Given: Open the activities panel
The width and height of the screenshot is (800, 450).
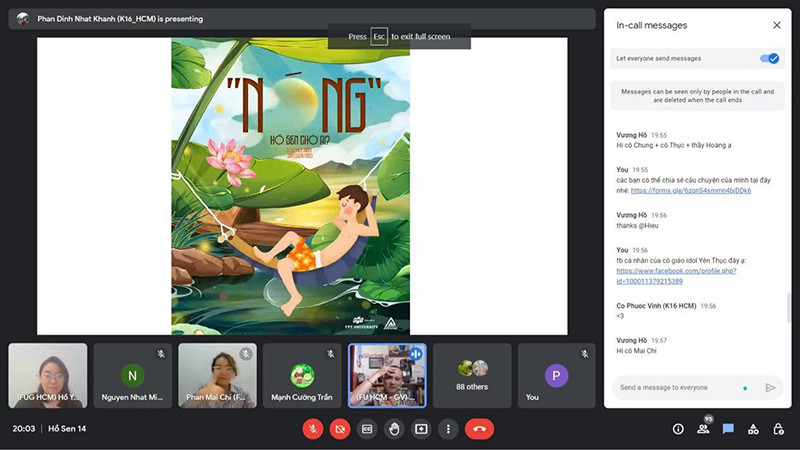Looking at the screenshot, I should (x=752, y=428).
